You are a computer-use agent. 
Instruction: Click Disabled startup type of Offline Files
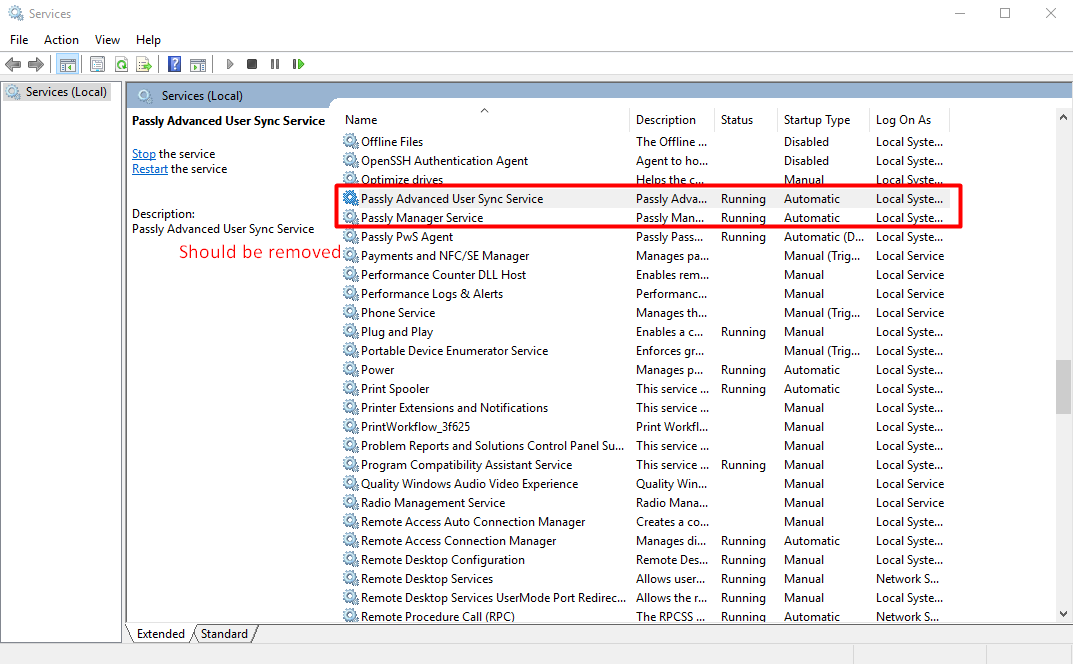(806, 142)
